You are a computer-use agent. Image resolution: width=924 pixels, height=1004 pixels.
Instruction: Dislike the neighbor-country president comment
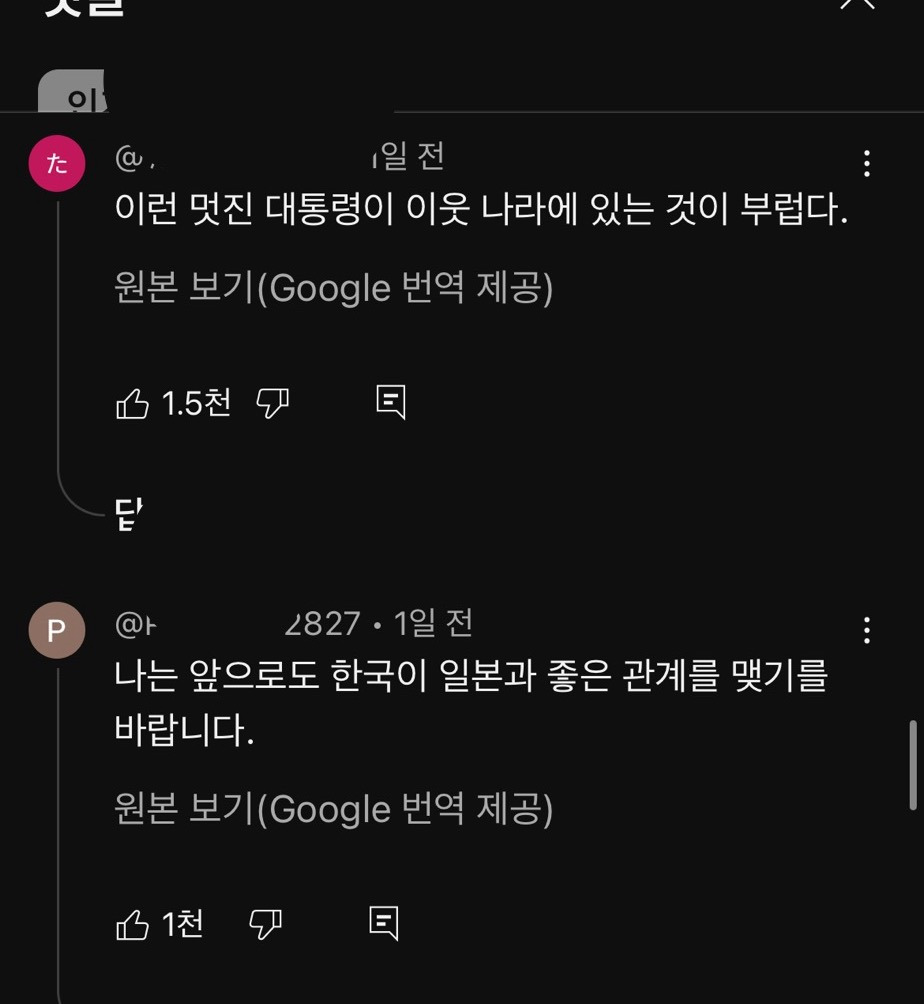point(272,403)
